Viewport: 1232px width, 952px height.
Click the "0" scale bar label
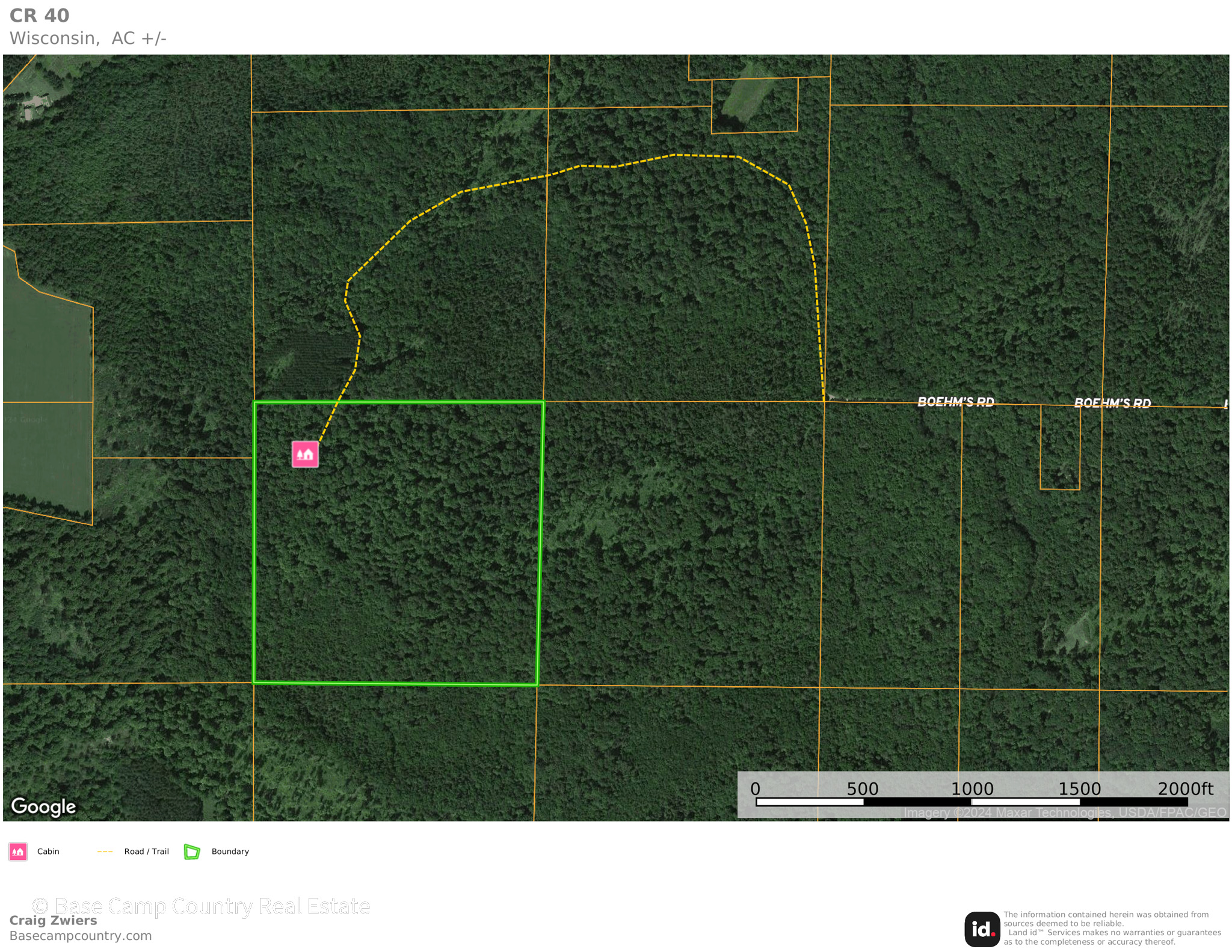pyautogui.click(x=756, y=788)
